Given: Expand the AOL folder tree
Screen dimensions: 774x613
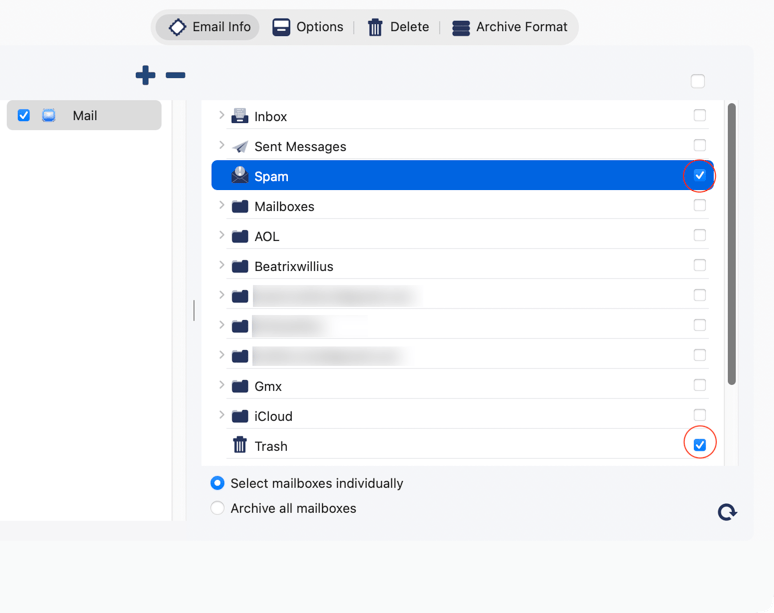Looking at the screenshot, I should [x=221, y=236].
